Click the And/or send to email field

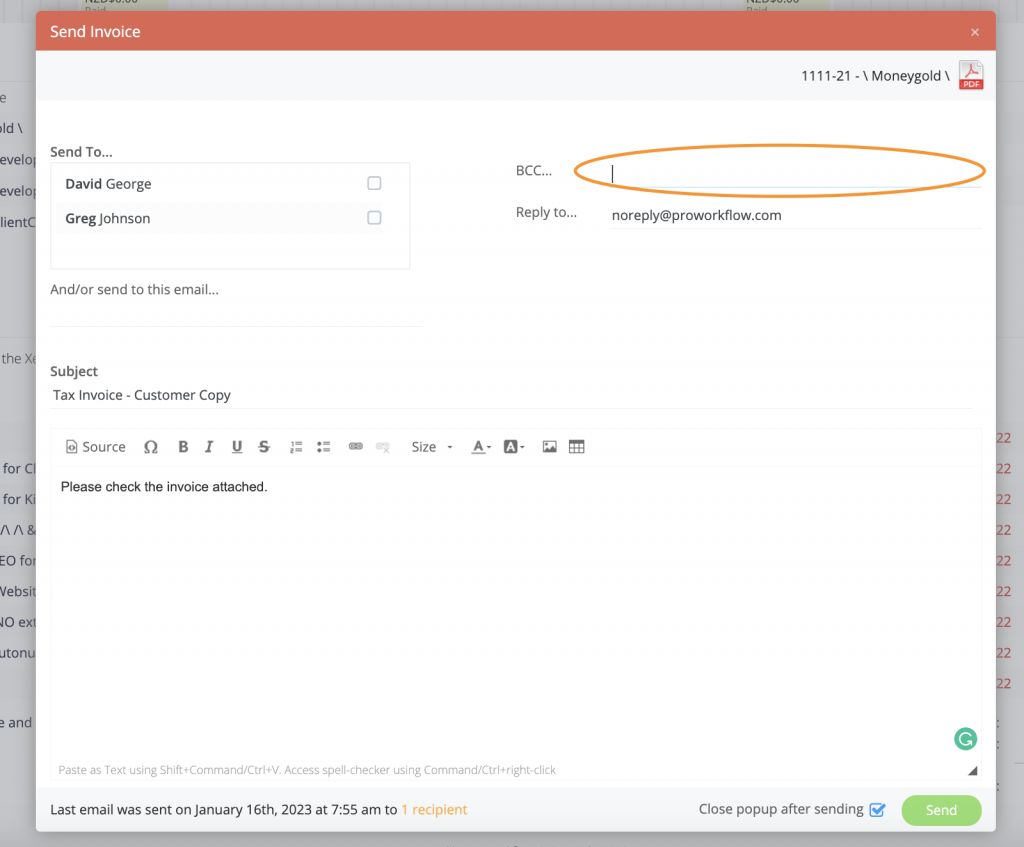coord(236,313)
